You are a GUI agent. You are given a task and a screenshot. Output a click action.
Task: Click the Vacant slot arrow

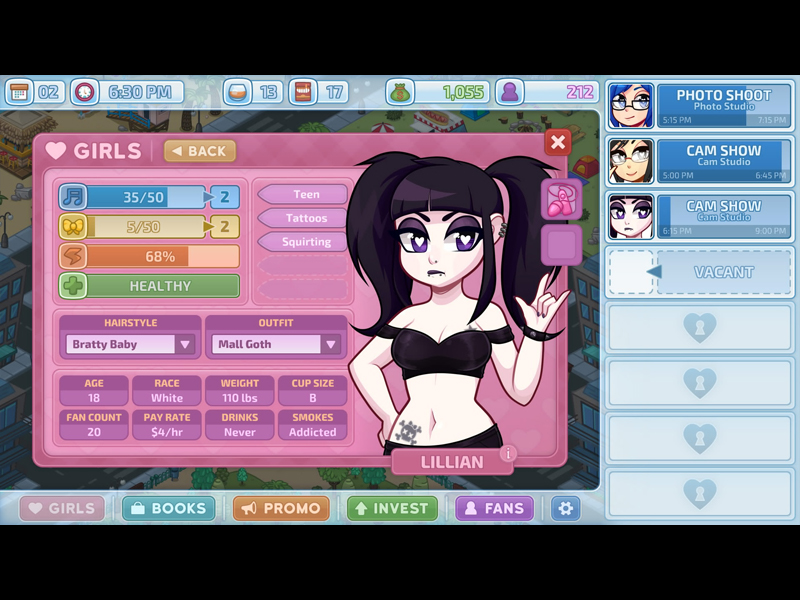click(654, 272)
